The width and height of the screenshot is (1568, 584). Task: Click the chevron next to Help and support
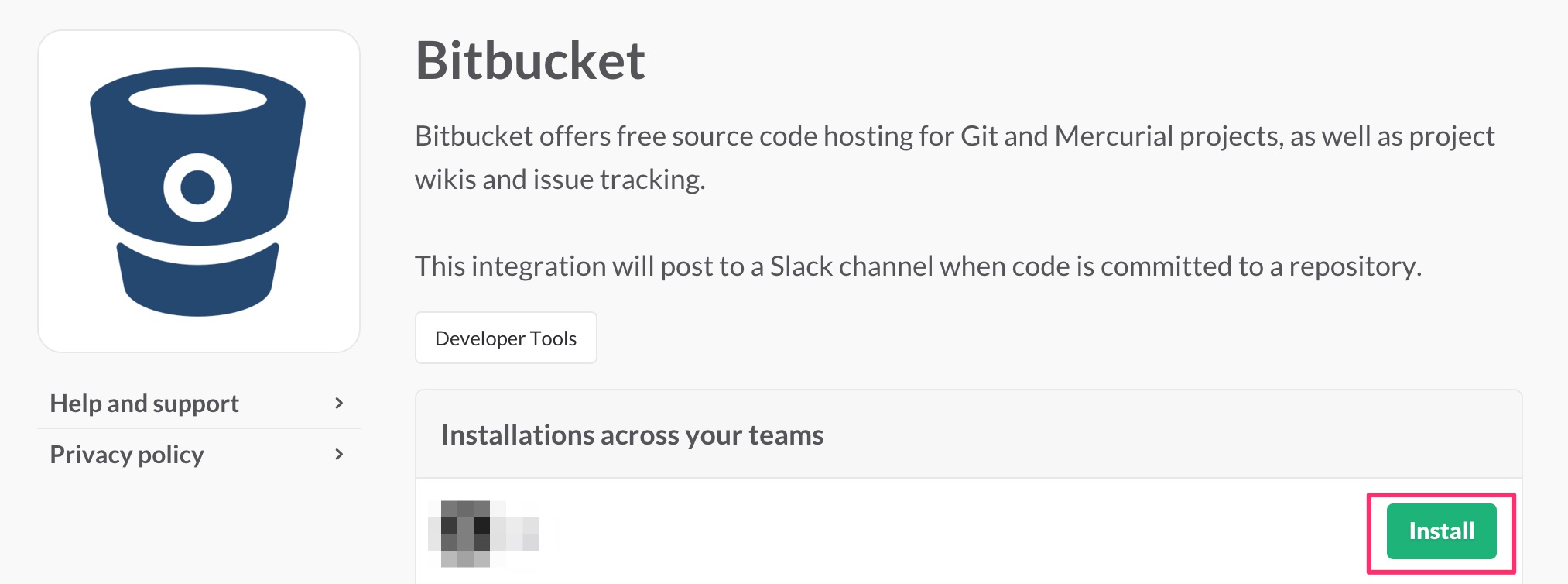pyautogui.click(x=340, y=404)
